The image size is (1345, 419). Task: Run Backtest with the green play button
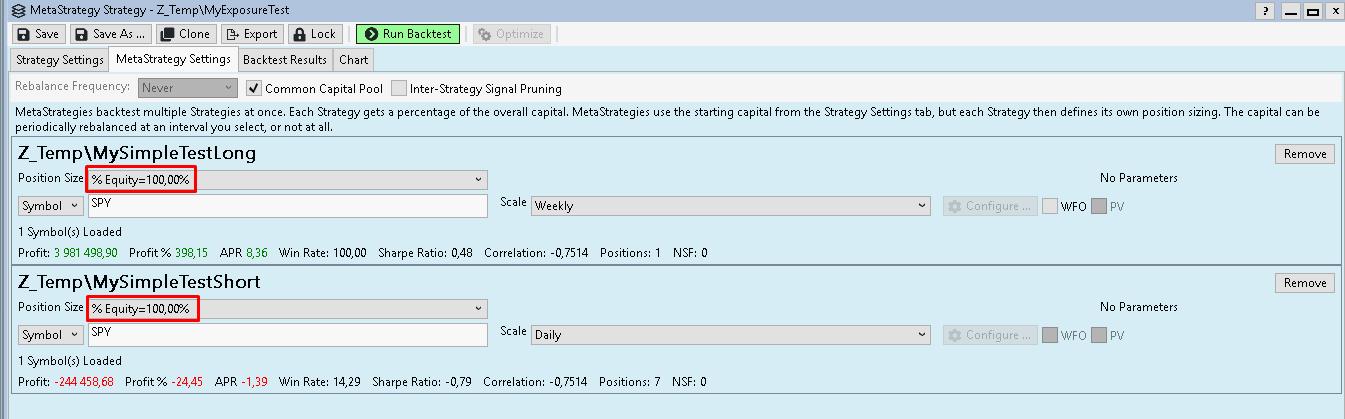pyautogui.click(x=407, y=34)
